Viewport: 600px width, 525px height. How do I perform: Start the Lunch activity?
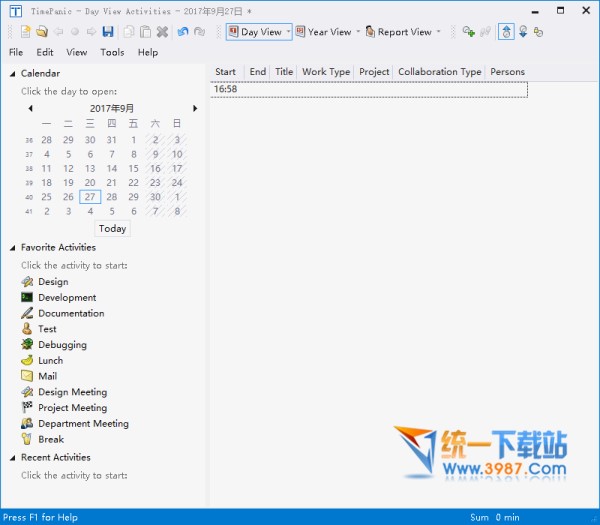click(x=42, y=360)
